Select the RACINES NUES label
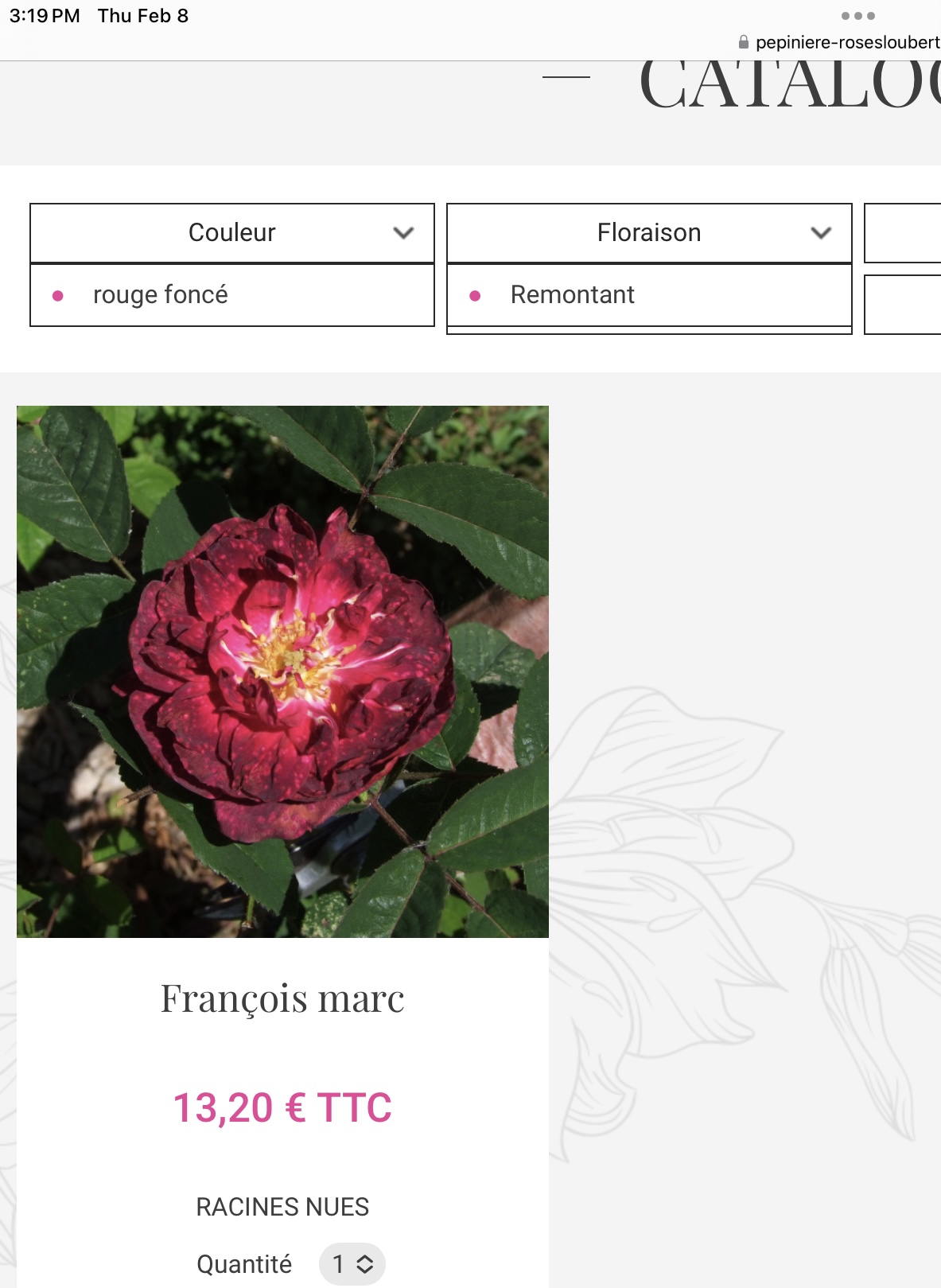This screenshot has height=1288, width=941. pyautogui.click(x=282, y=1207)
